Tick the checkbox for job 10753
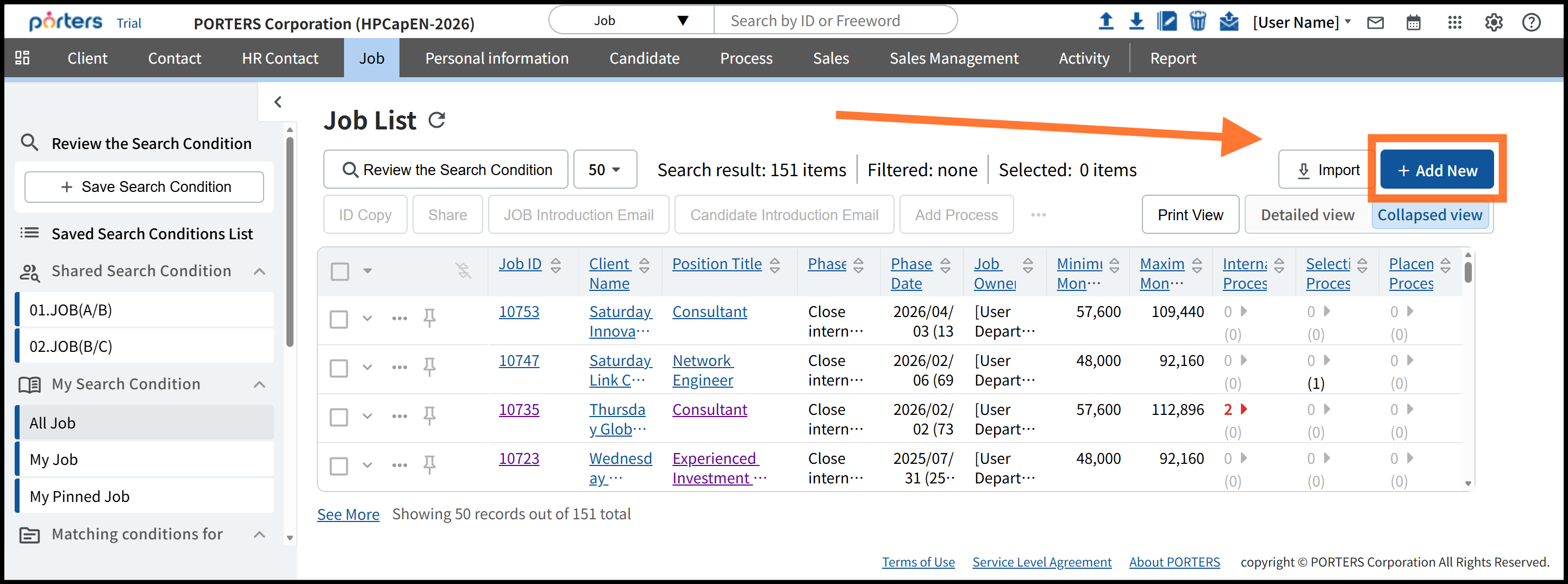Viewport: 1568px width, 584px height. [x=339, y=319]
